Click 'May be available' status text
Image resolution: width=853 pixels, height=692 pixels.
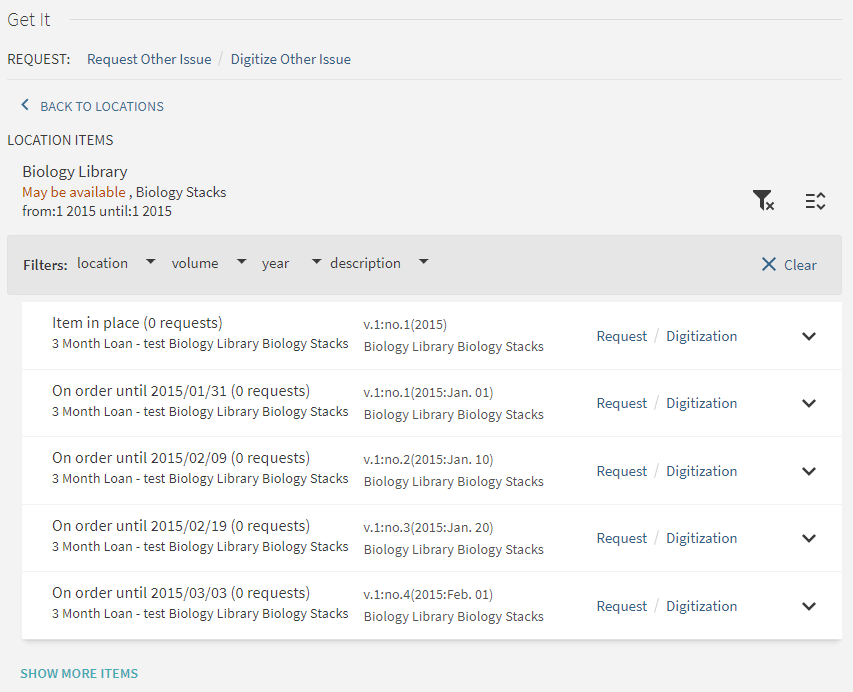tap(74, 192)
